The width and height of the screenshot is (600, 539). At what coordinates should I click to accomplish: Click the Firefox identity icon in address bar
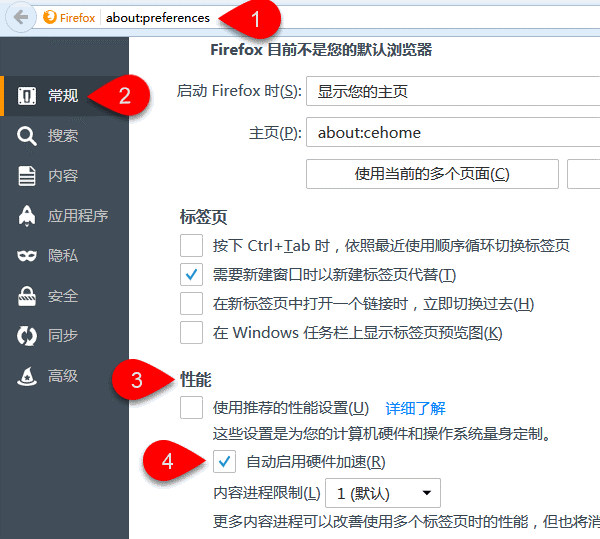tap(50, 17)
